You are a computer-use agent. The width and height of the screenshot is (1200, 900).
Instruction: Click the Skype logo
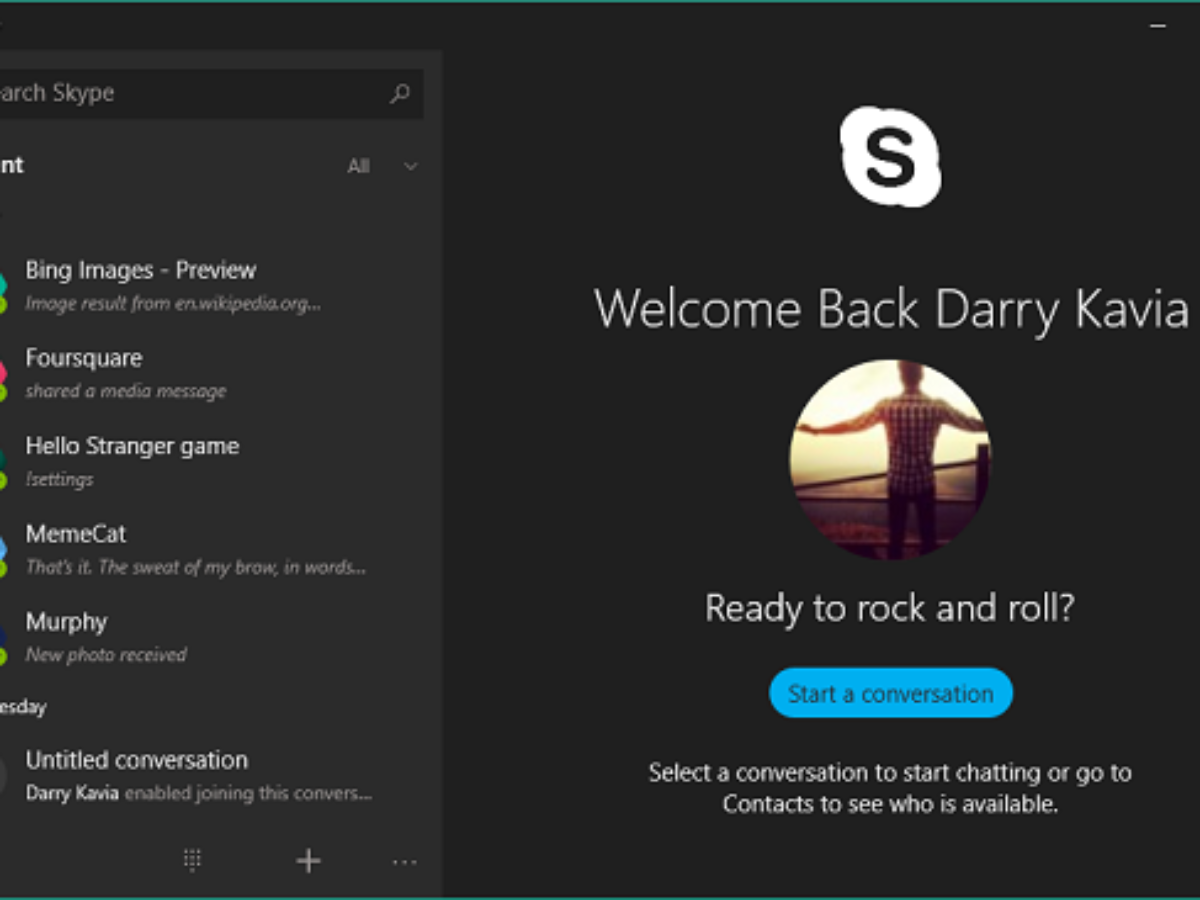point(890,157)
